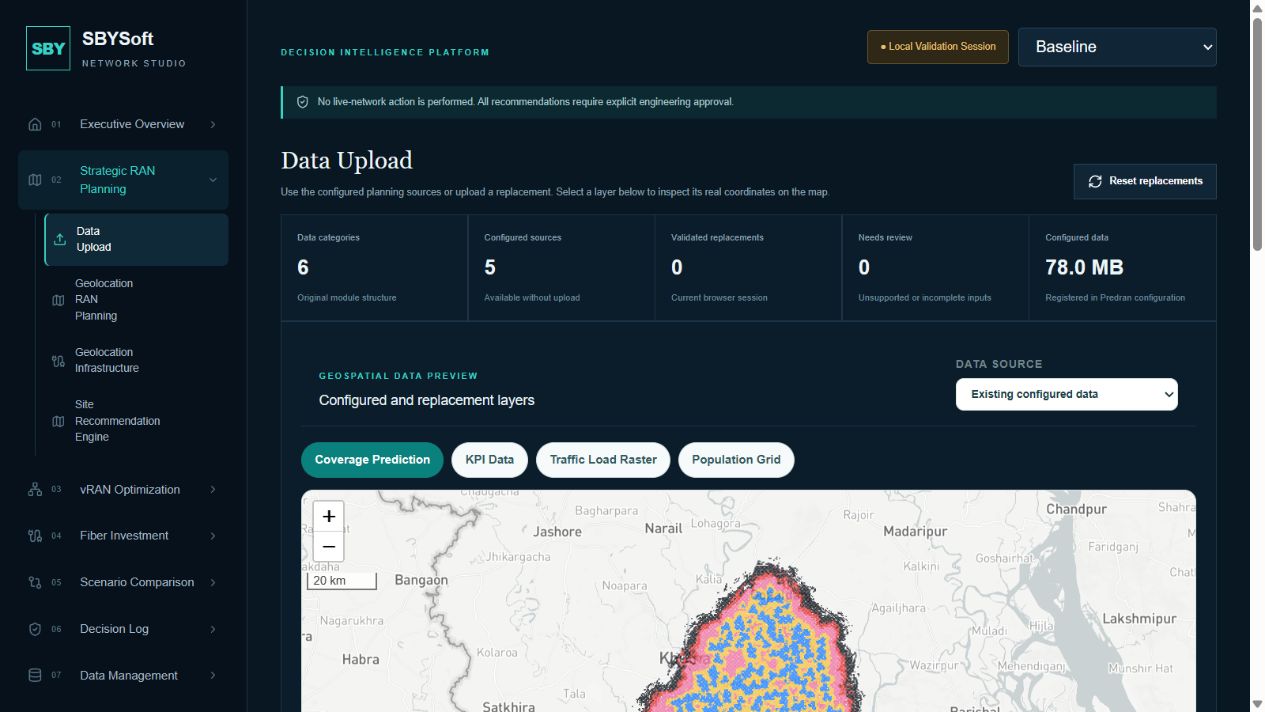Select the Traffic Load Raster tab

(x=603, y=460)
